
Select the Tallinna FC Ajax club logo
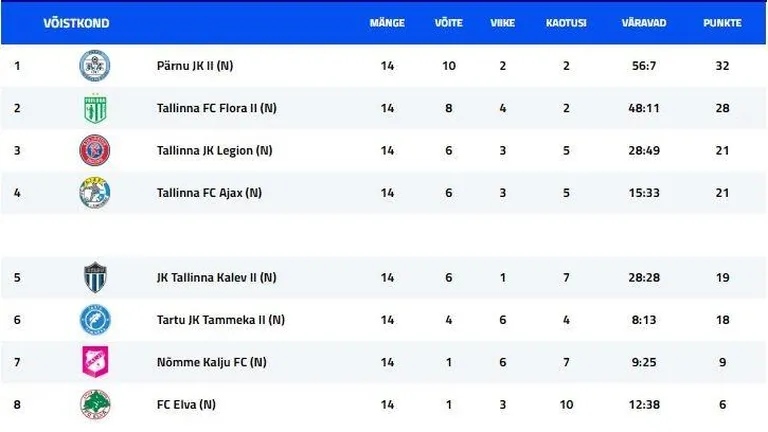(x=95, y=192)
